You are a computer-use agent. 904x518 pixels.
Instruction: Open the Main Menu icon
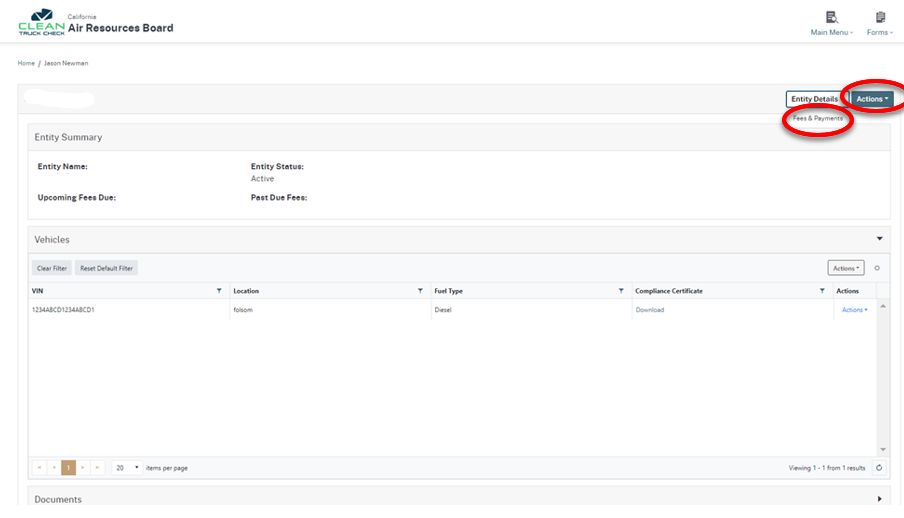click(x=831, y=17)
